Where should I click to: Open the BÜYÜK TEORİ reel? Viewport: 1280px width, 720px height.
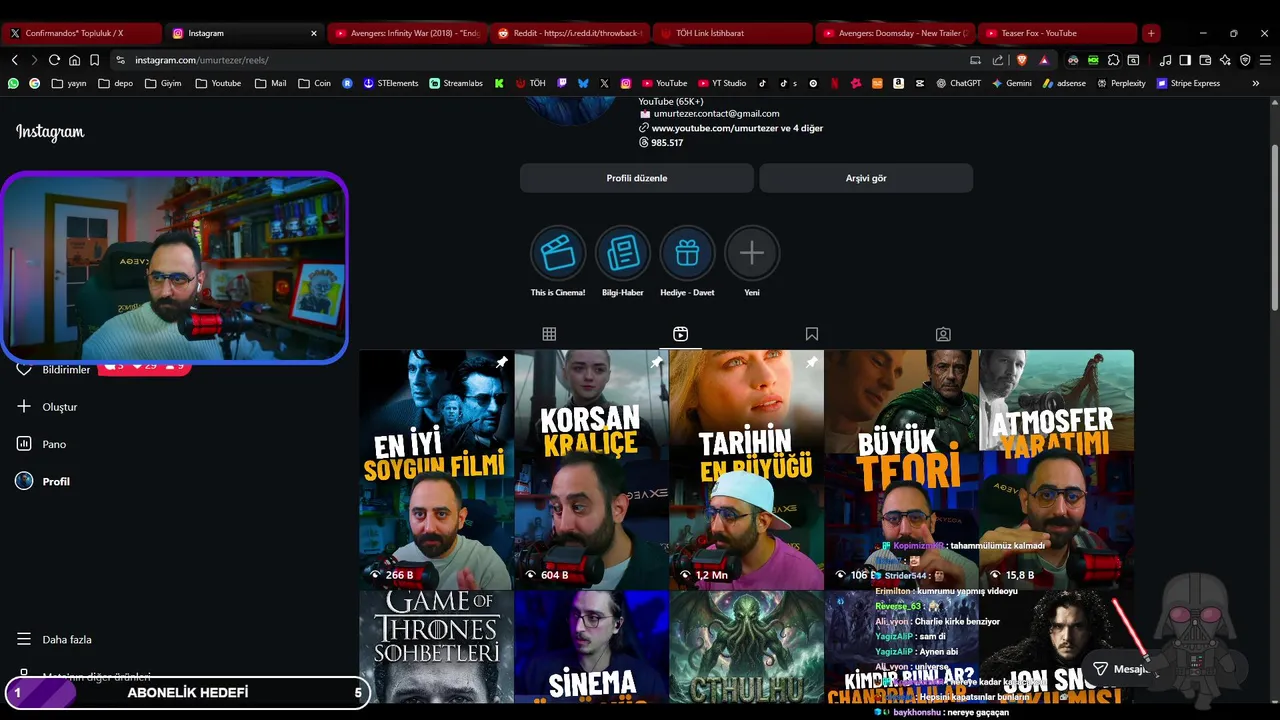coord(901,469)
